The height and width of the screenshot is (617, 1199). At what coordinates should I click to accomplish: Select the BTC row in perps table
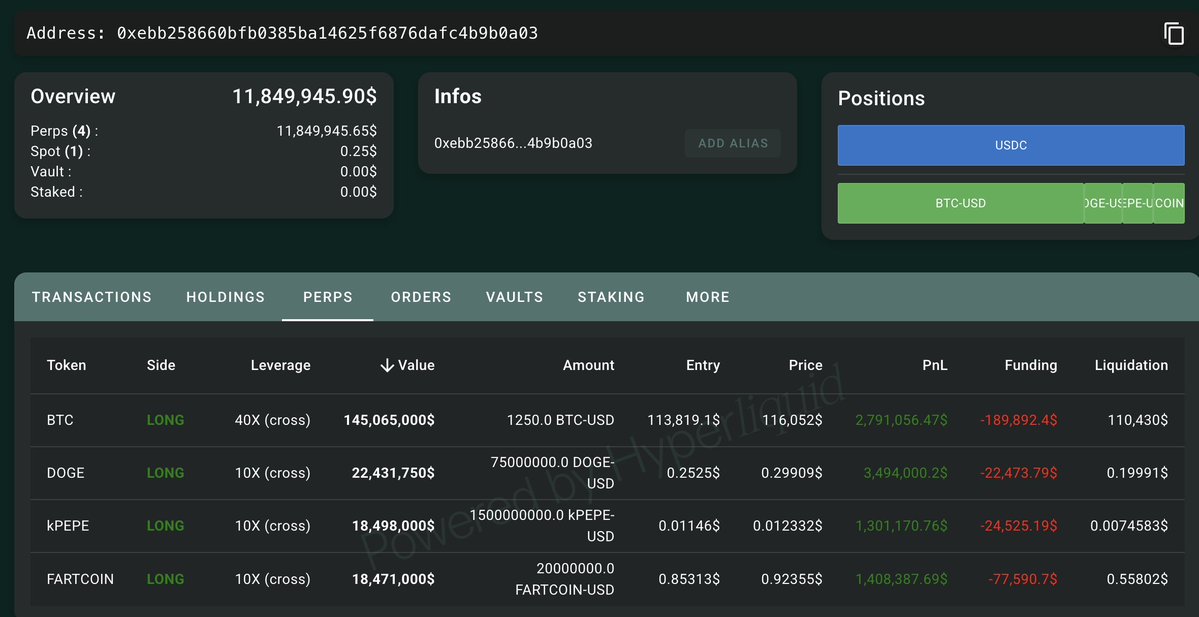tap(607, 421)
